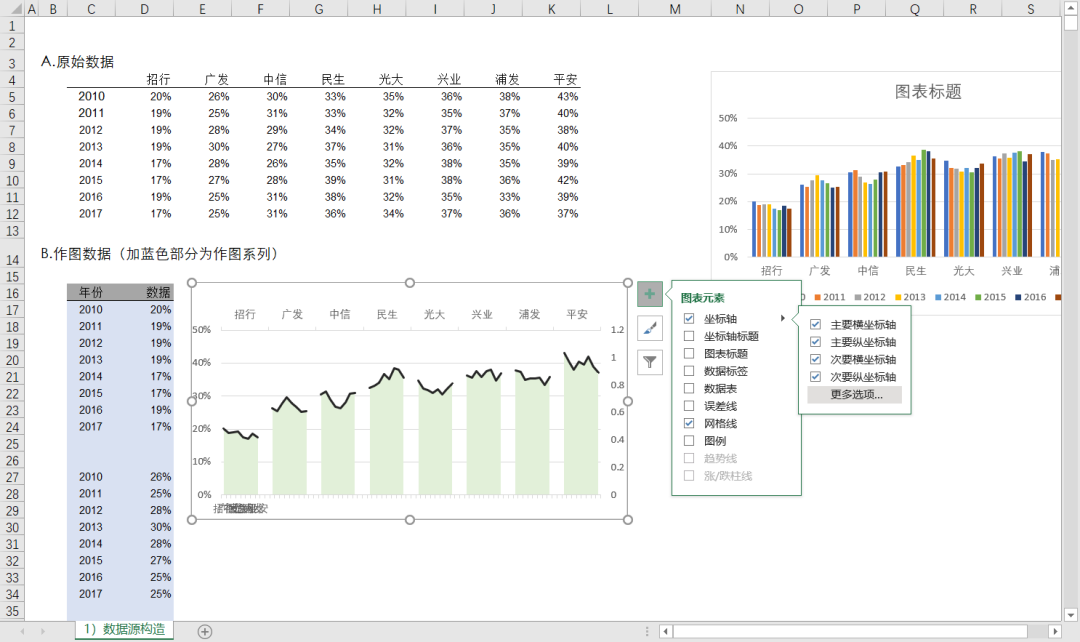Click the 50% axis label in combo chart
Viewport: 1080px width, 642px height.
(x=201, y=329)
